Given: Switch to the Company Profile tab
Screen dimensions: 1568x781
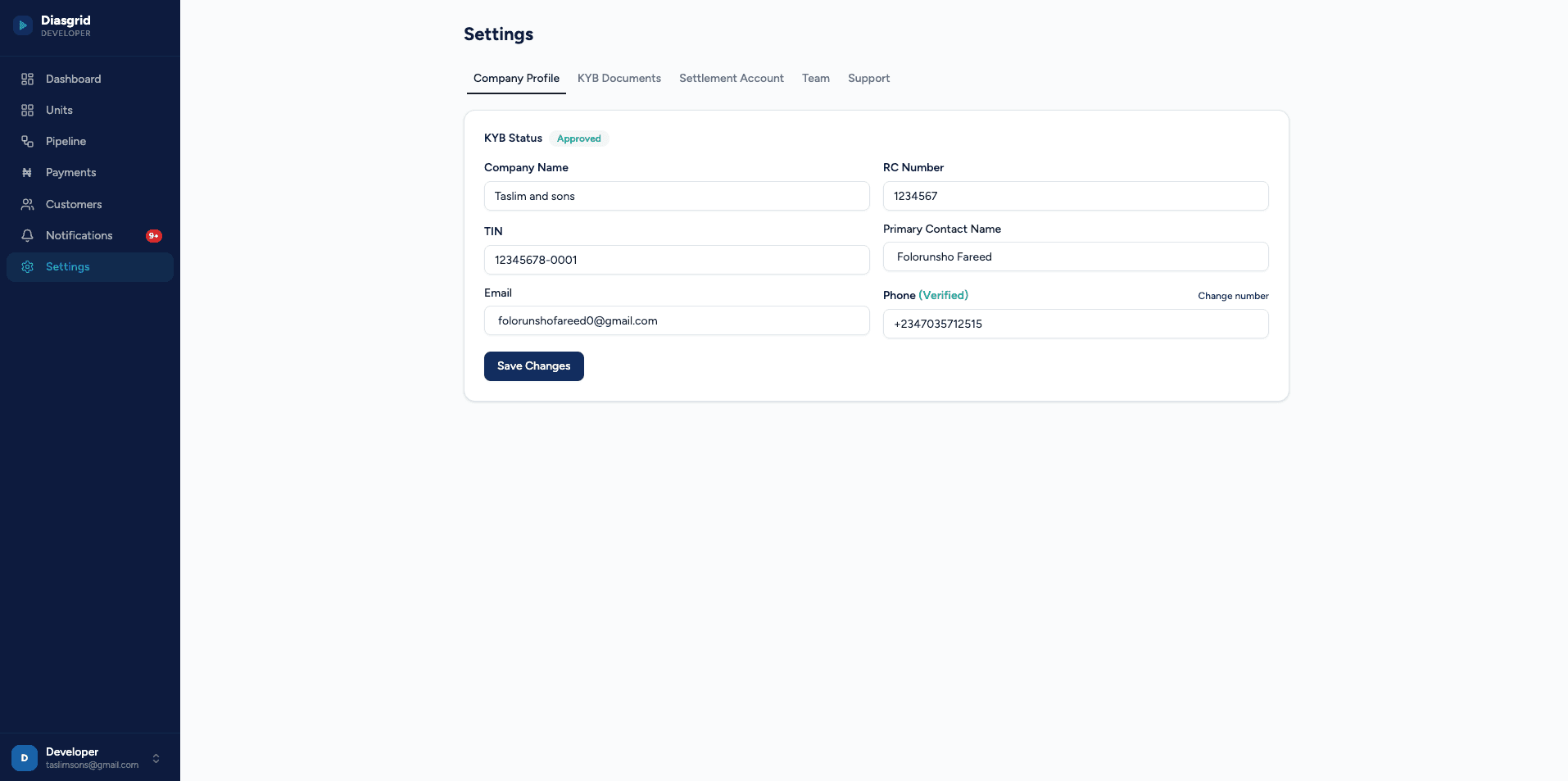Looking at the screenshot, I should [516, 79].
